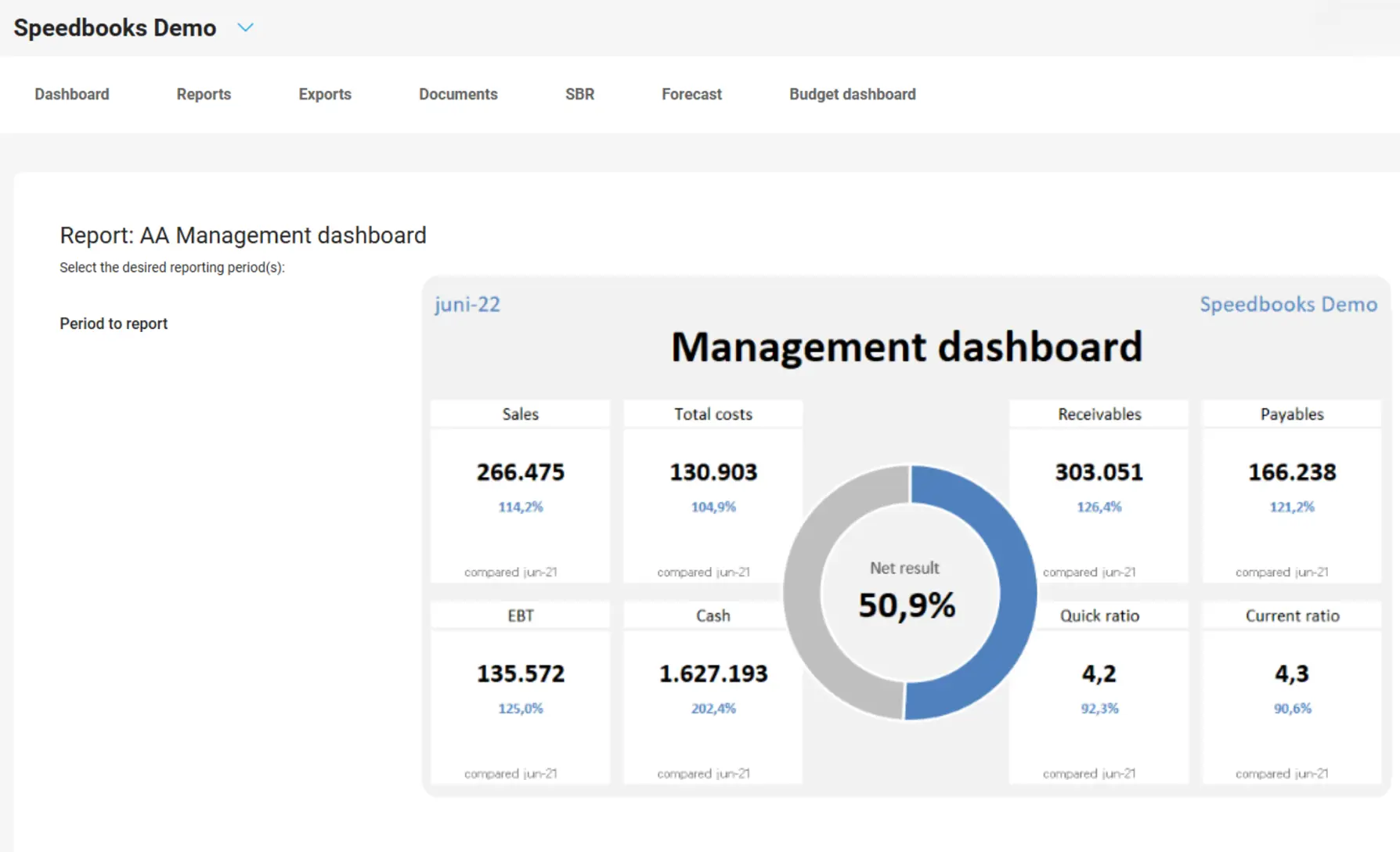Click the Quick ratio percentage 92,3%
The height and width of the screenshot is (852, 1400).
tap(1099, 708)
